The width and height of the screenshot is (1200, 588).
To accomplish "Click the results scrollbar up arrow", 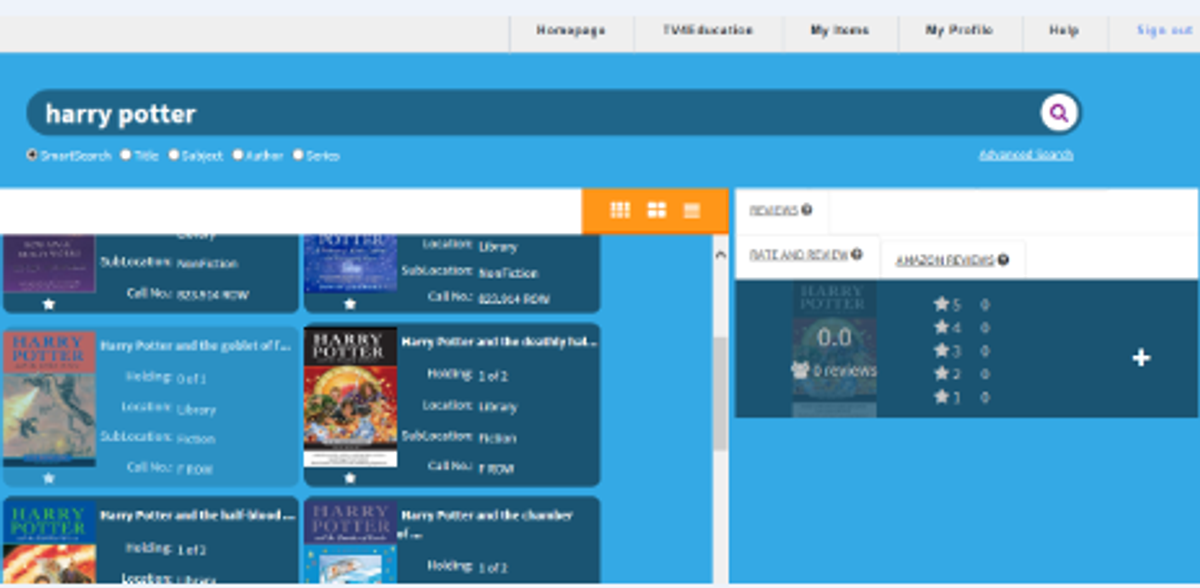I will coord(720,256).
